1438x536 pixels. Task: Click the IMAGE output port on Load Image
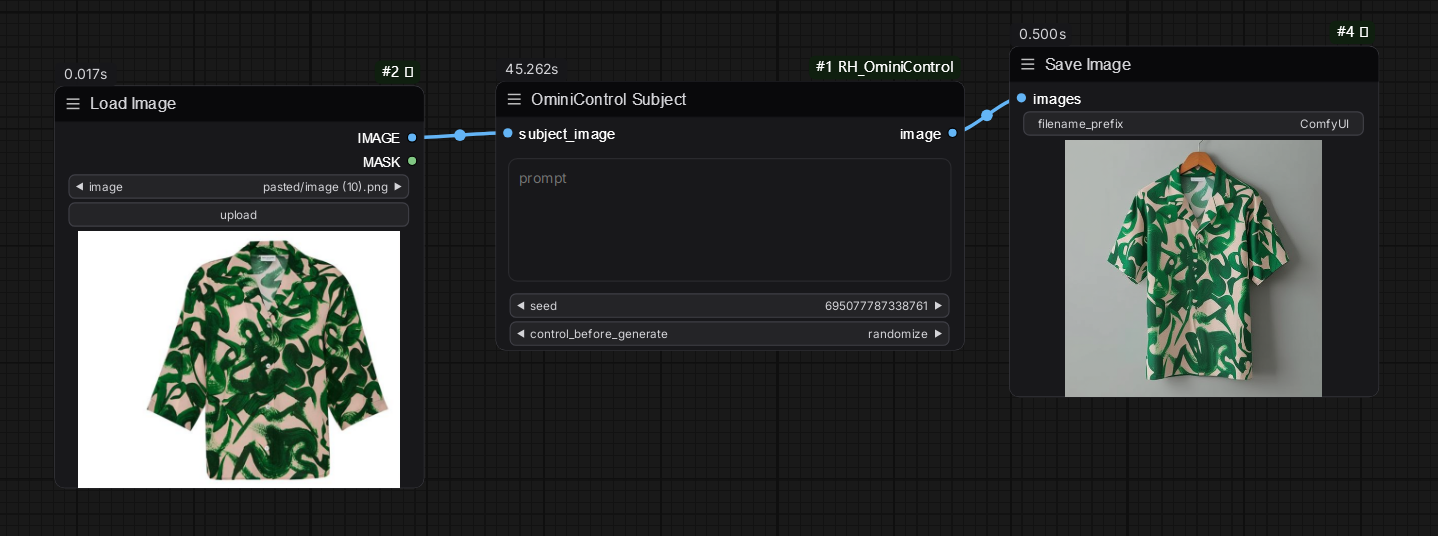tap(412, 138)
